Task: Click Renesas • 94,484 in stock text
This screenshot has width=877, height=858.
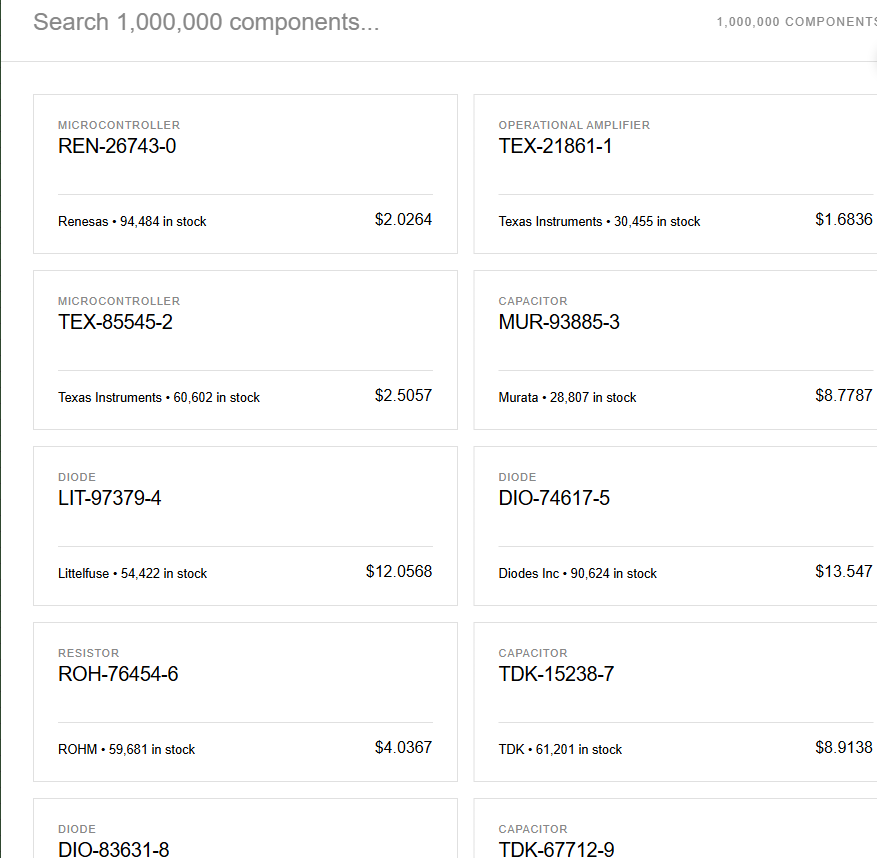Action: coord(132,221)
